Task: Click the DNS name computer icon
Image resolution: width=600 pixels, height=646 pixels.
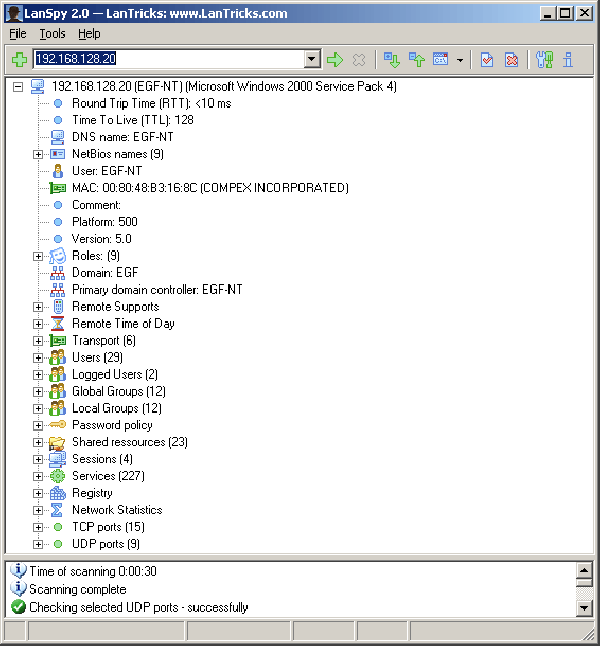Action: 58,137
